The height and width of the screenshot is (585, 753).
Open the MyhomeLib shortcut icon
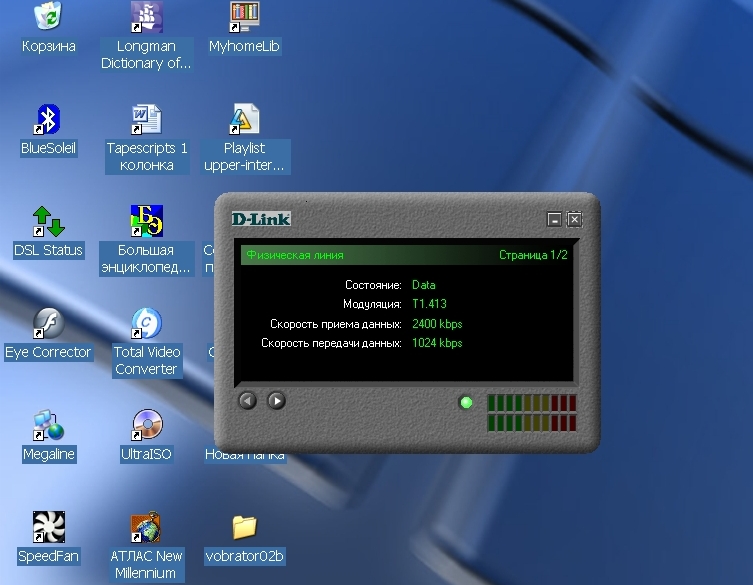244,17
